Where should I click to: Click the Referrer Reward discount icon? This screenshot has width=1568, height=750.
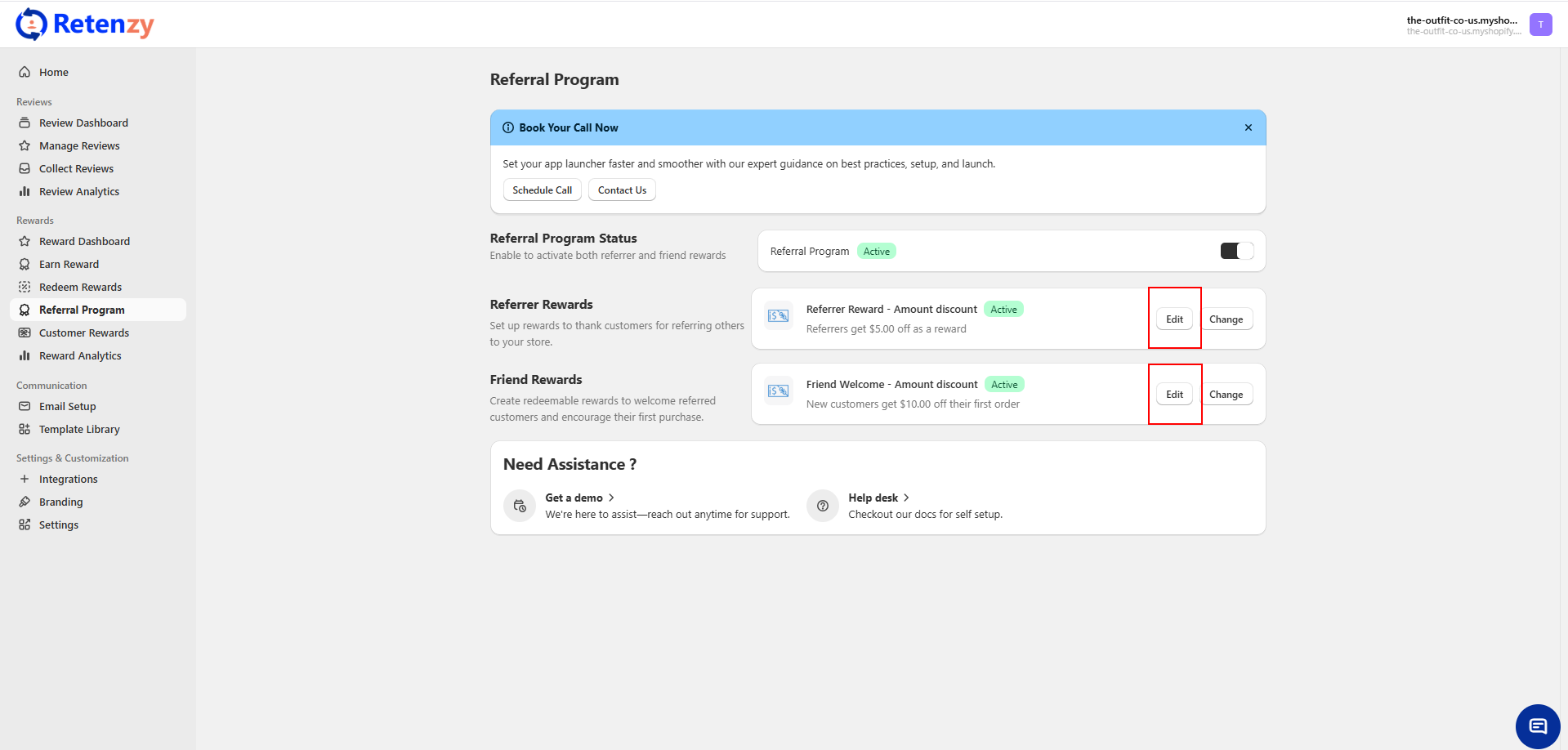click(778, 316)
